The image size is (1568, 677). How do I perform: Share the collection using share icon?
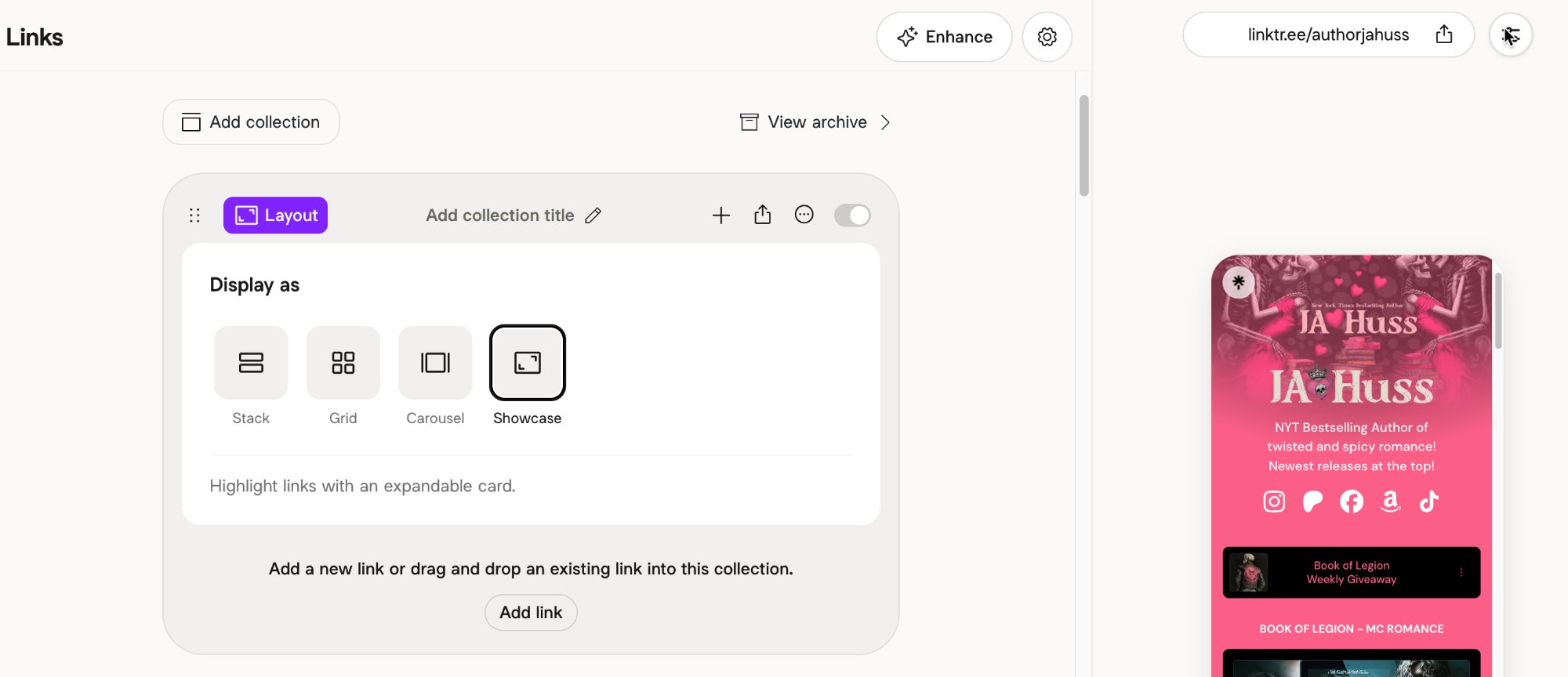click(762, 215)
